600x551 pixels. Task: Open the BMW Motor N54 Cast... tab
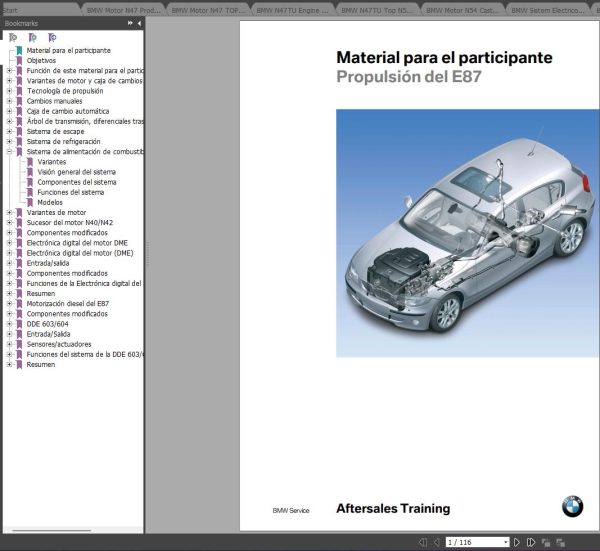tap(462, 10)
